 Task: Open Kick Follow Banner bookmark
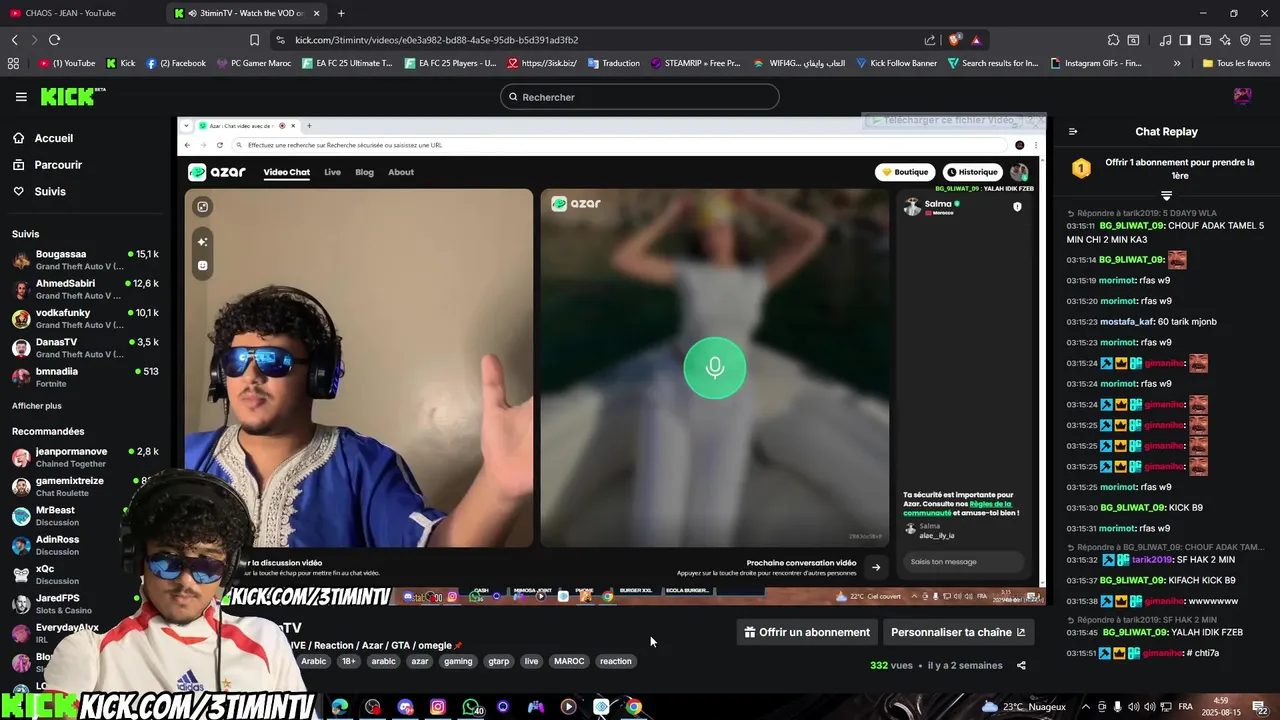[896, 63]
